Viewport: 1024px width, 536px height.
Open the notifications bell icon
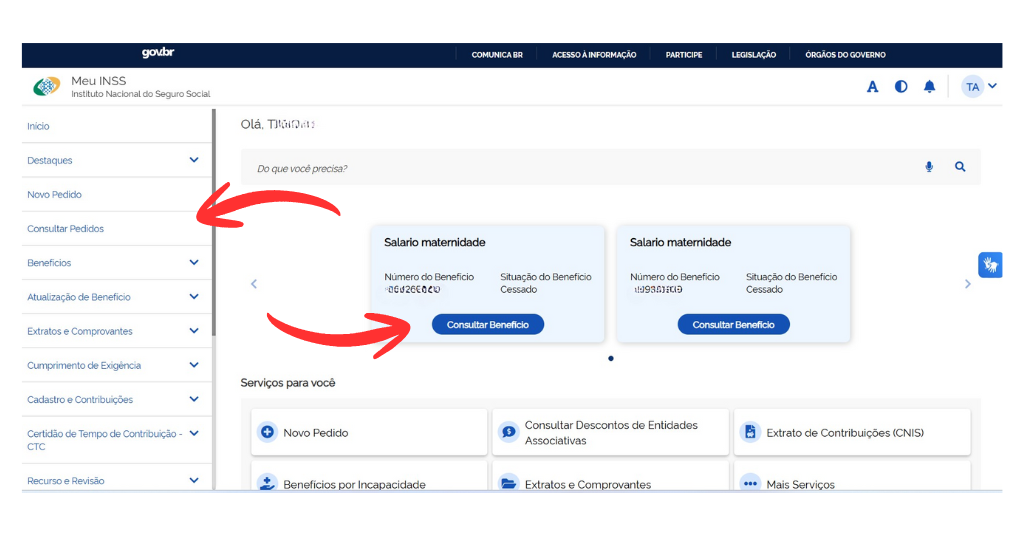pyautogui.click(x=929, y=87)
